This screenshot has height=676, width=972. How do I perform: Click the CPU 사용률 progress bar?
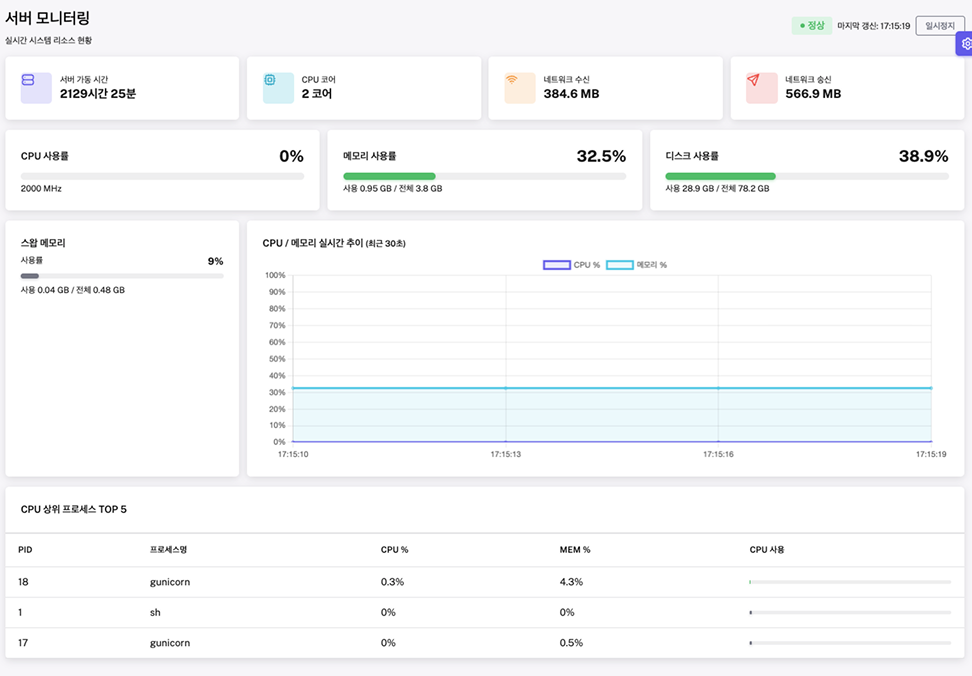(162, 176)
